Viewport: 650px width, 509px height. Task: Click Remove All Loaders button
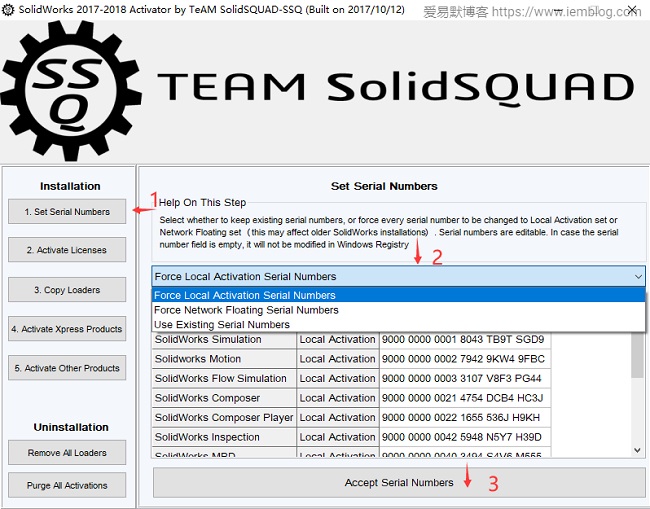pos(67,453)
